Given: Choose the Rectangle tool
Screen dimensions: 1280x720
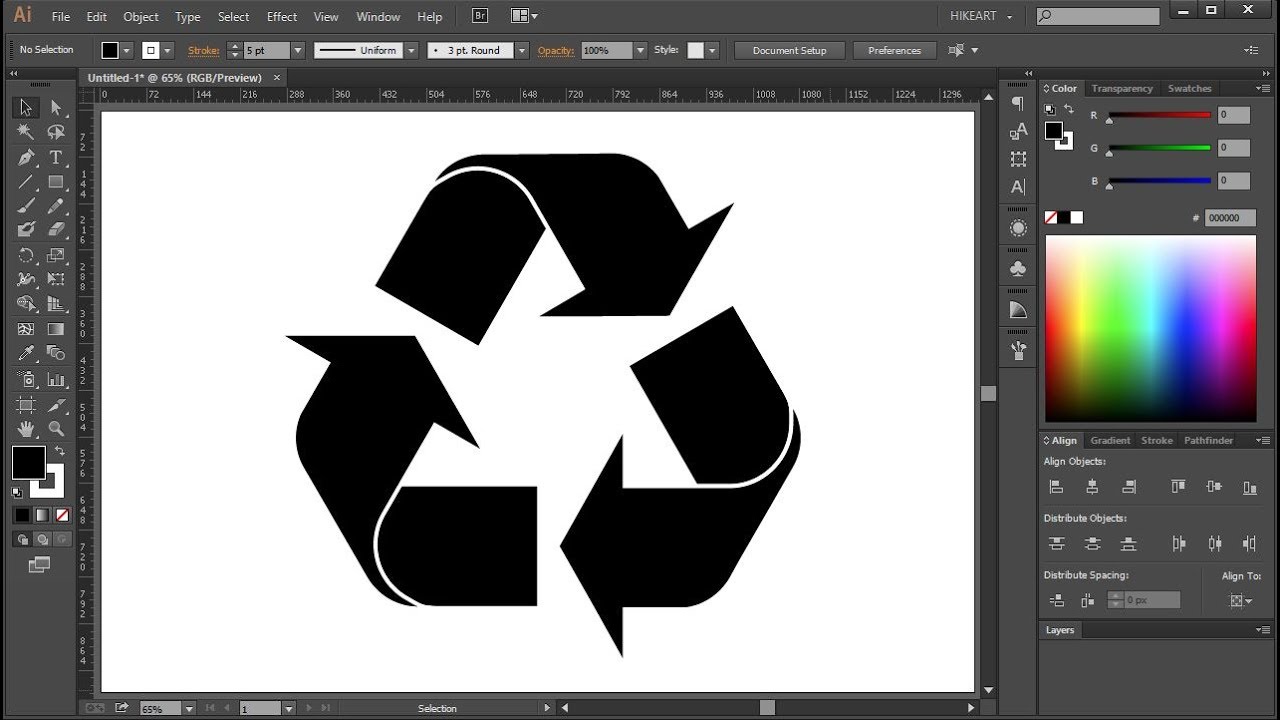Looking at the screenshot, I should point(56,182).
